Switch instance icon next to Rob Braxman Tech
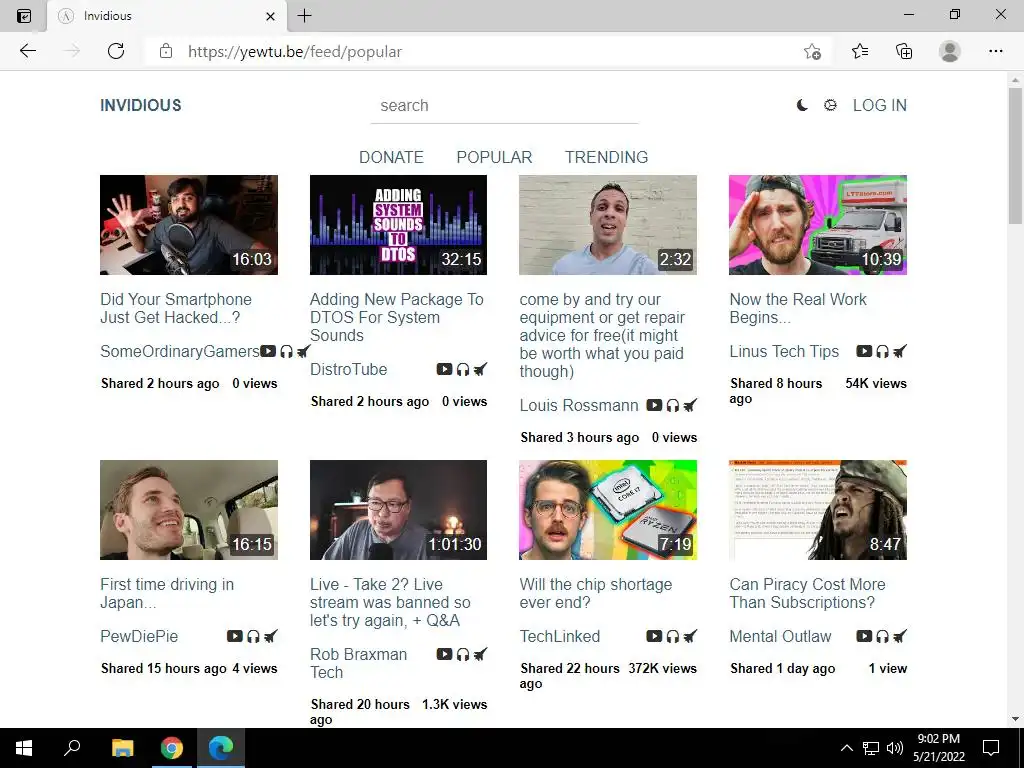 pyautogui.click(x=480, y=654)
